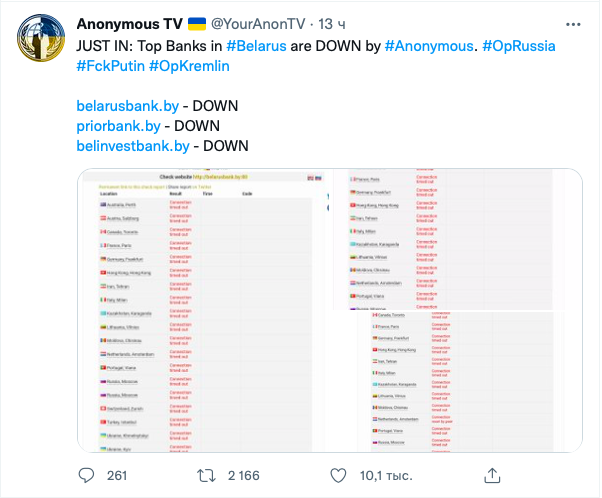602x498 pixels.
Task: Visit the priorbank.by link
Action: tap(118, 126)
